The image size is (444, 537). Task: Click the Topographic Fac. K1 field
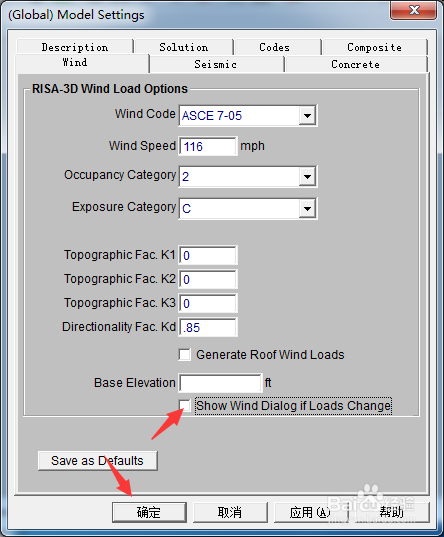(x=208, y=255)
